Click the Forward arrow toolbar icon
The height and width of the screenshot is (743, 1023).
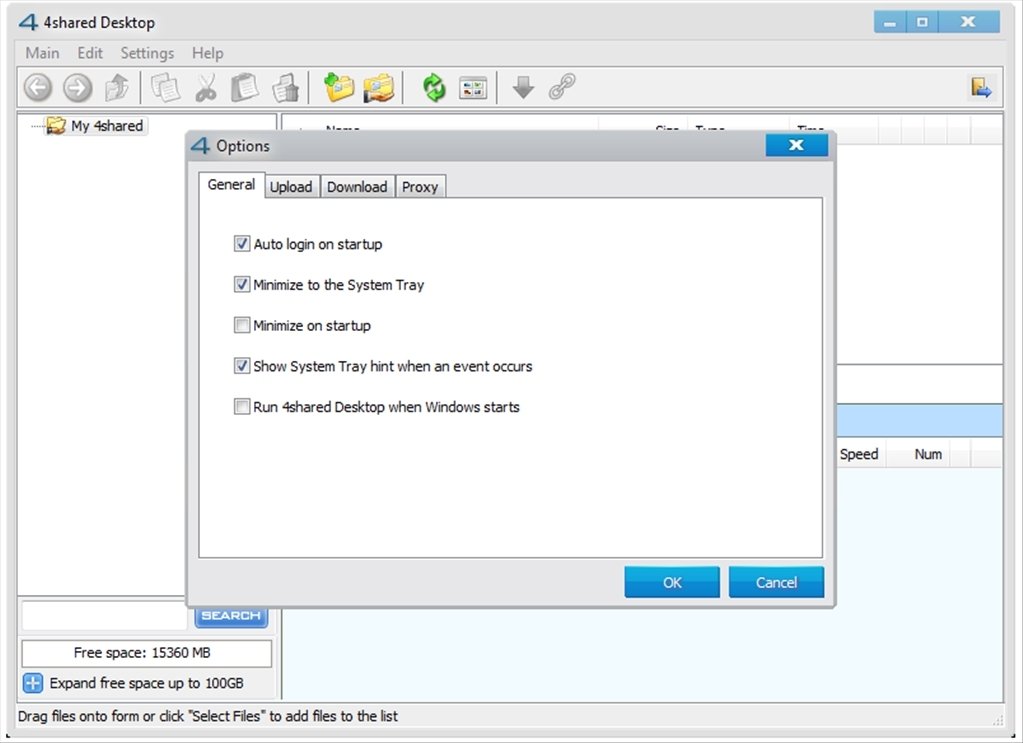(x=78, y=87)
